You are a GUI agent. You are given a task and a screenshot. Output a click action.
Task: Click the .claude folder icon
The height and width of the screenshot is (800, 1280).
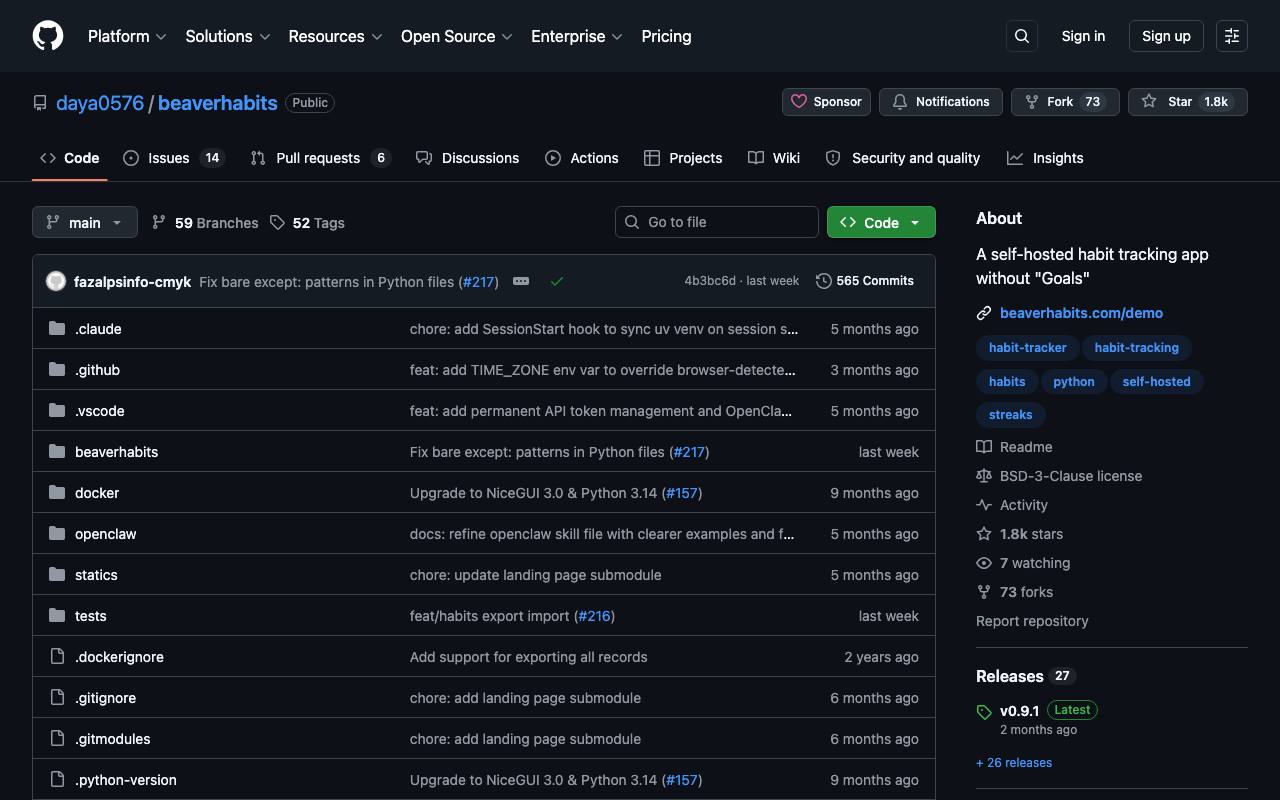point(57,329)
